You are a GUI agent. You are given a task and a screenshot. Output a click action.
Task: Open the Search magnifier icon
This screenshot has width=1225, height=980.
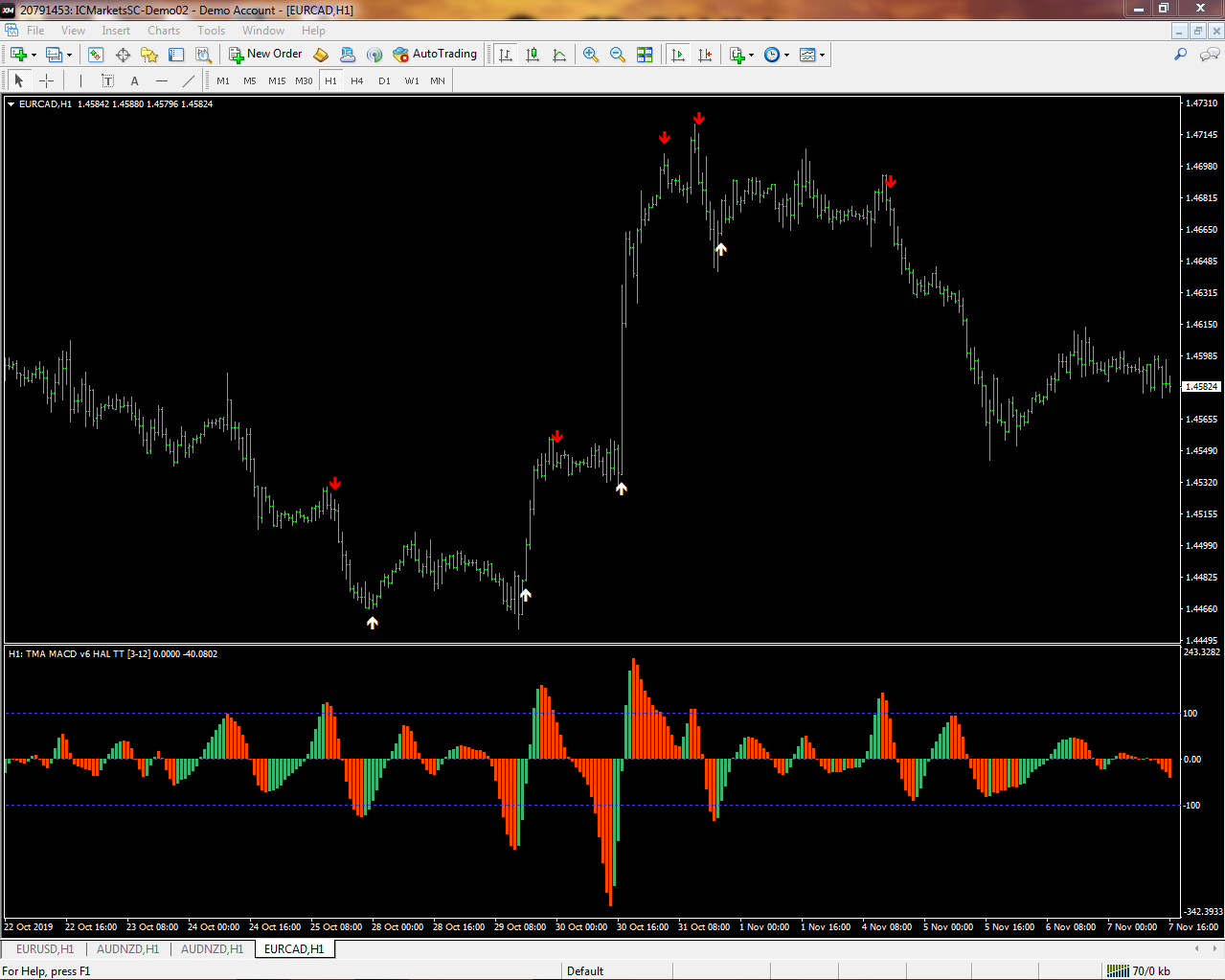click(1181, 55)
